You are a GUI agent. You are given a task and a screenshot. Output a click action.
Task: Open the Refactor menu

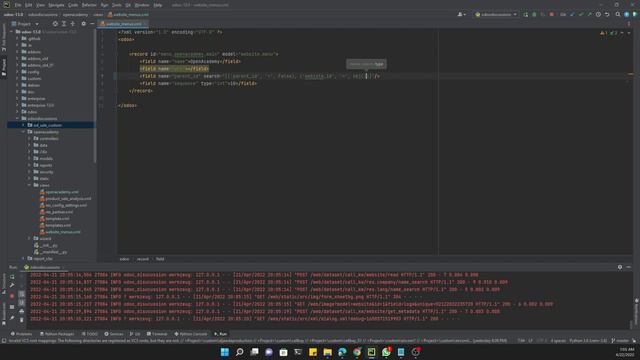89,5
